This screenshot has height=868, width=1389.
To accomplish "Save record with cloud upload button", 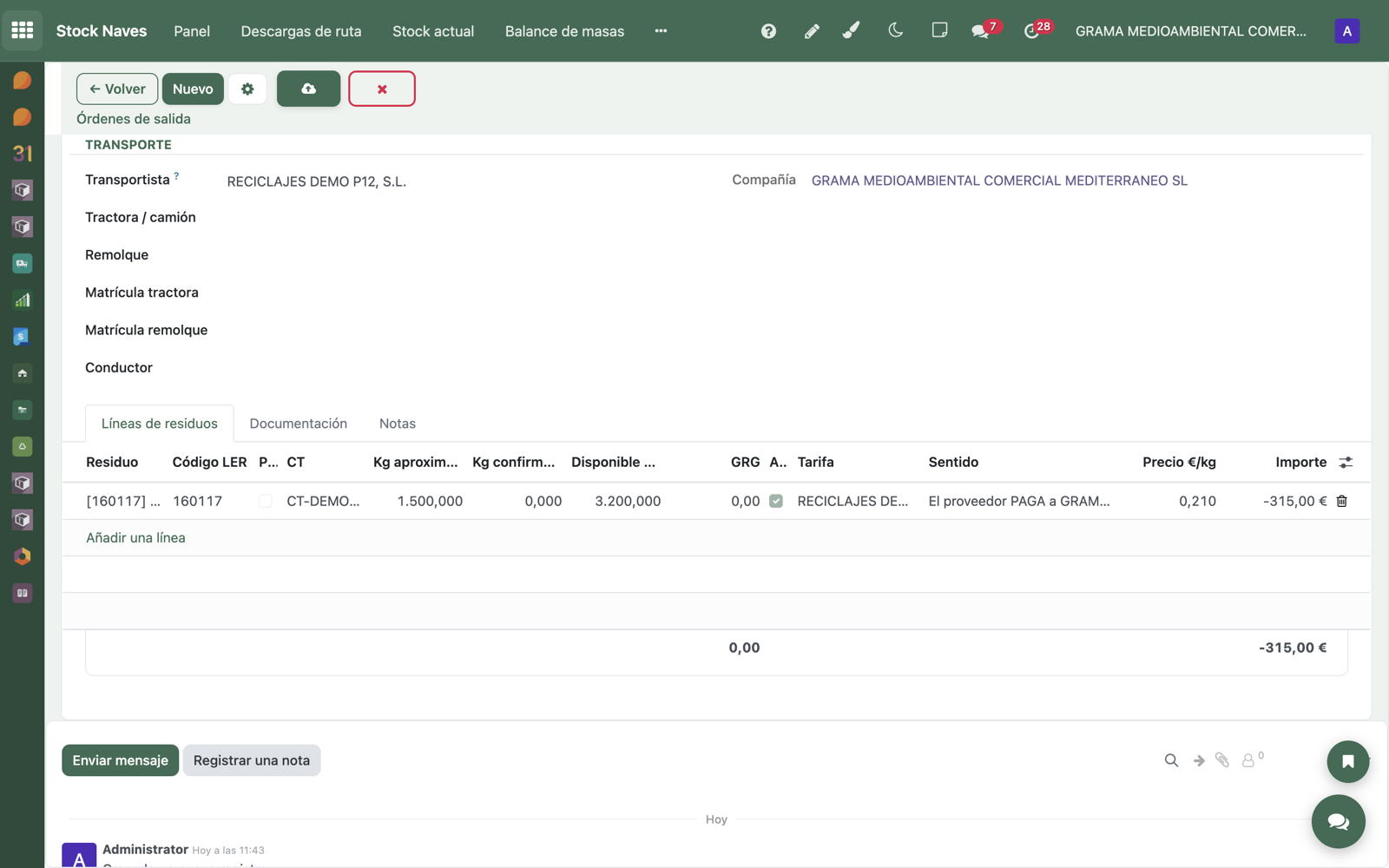I will pos(308,89).
